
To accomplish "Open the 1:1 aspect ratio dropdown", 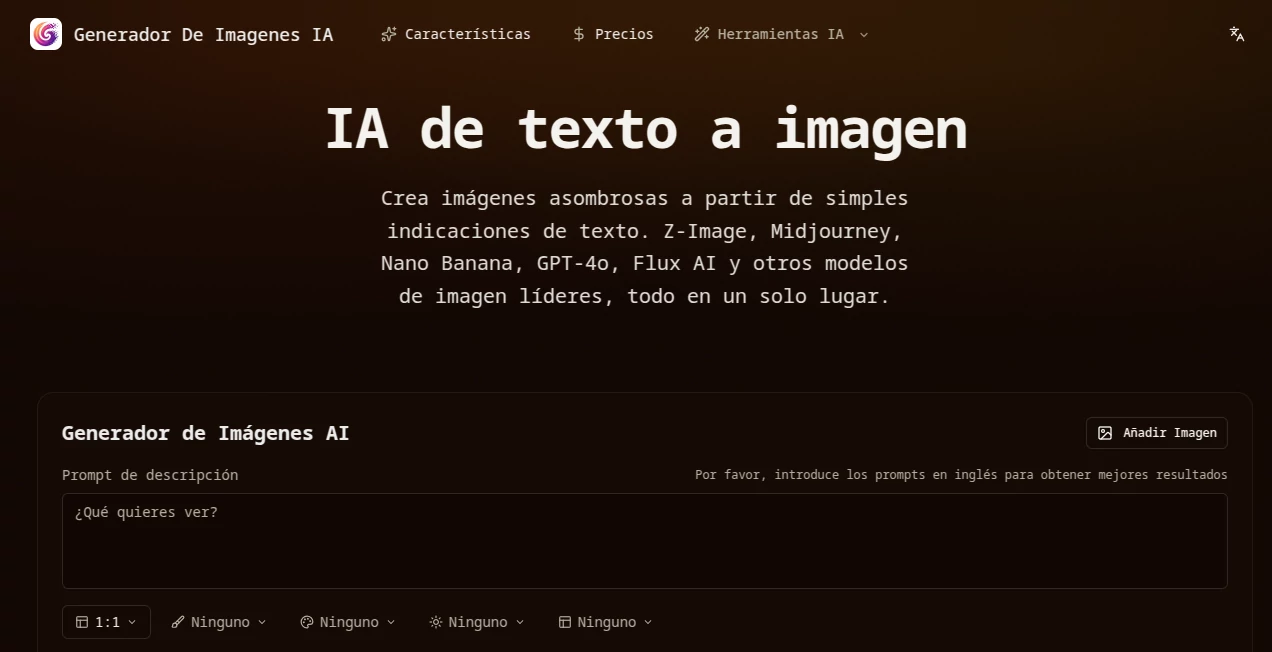I will tap(106, 621).
